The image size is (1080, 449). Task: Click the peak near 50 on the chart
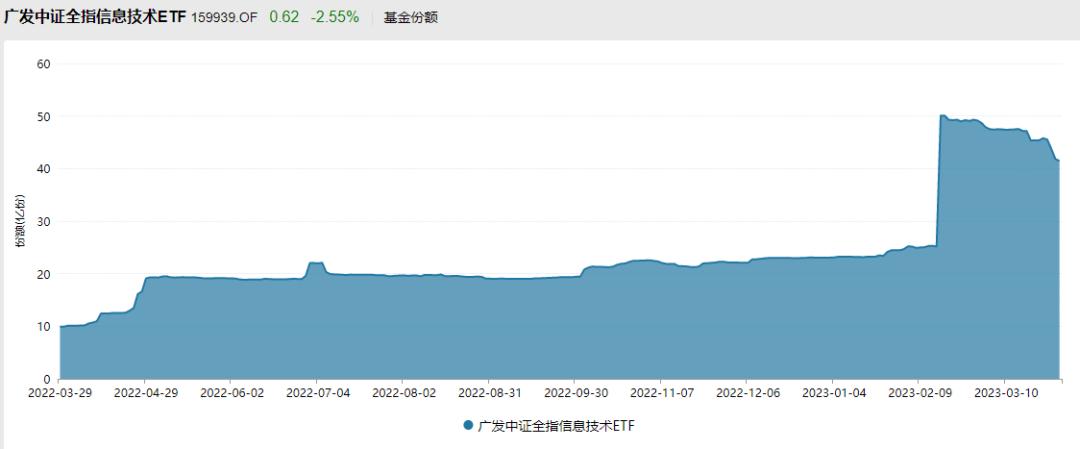[x=942, y=116]
